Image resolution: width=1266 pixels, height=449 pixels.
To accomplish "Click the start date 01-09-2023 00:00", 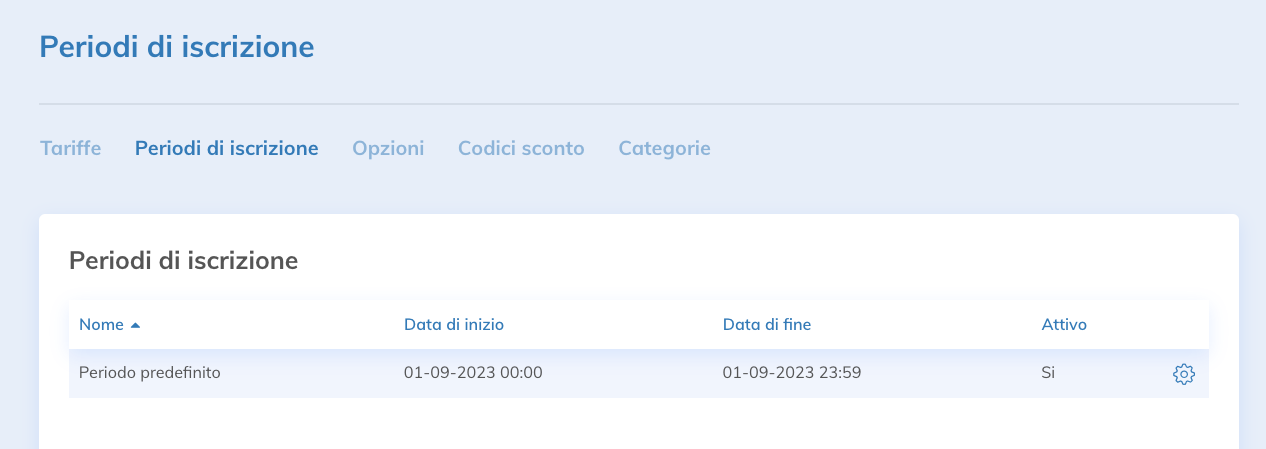I will tap(473, 373).
